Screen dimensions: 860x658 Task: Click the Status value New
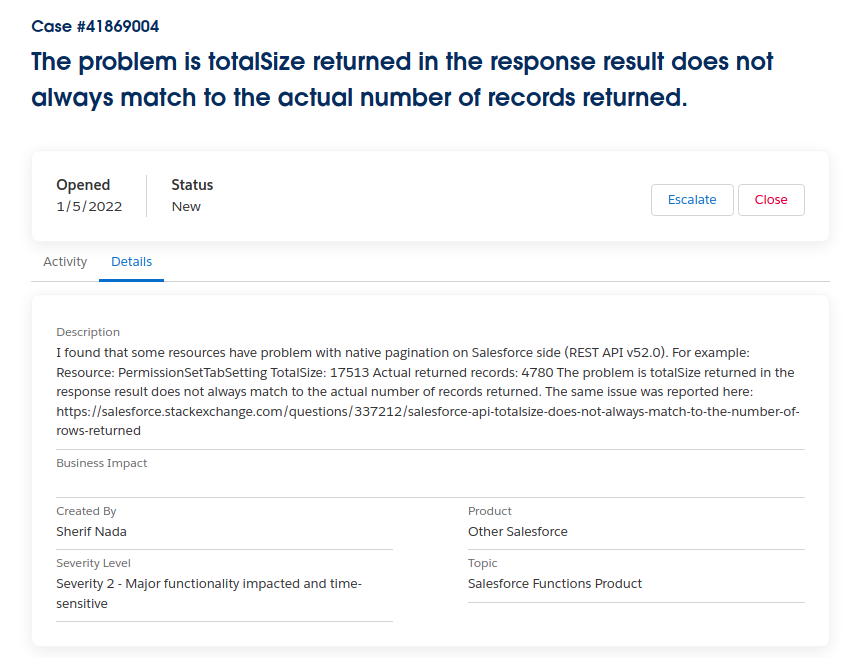(x=185, y=206)
